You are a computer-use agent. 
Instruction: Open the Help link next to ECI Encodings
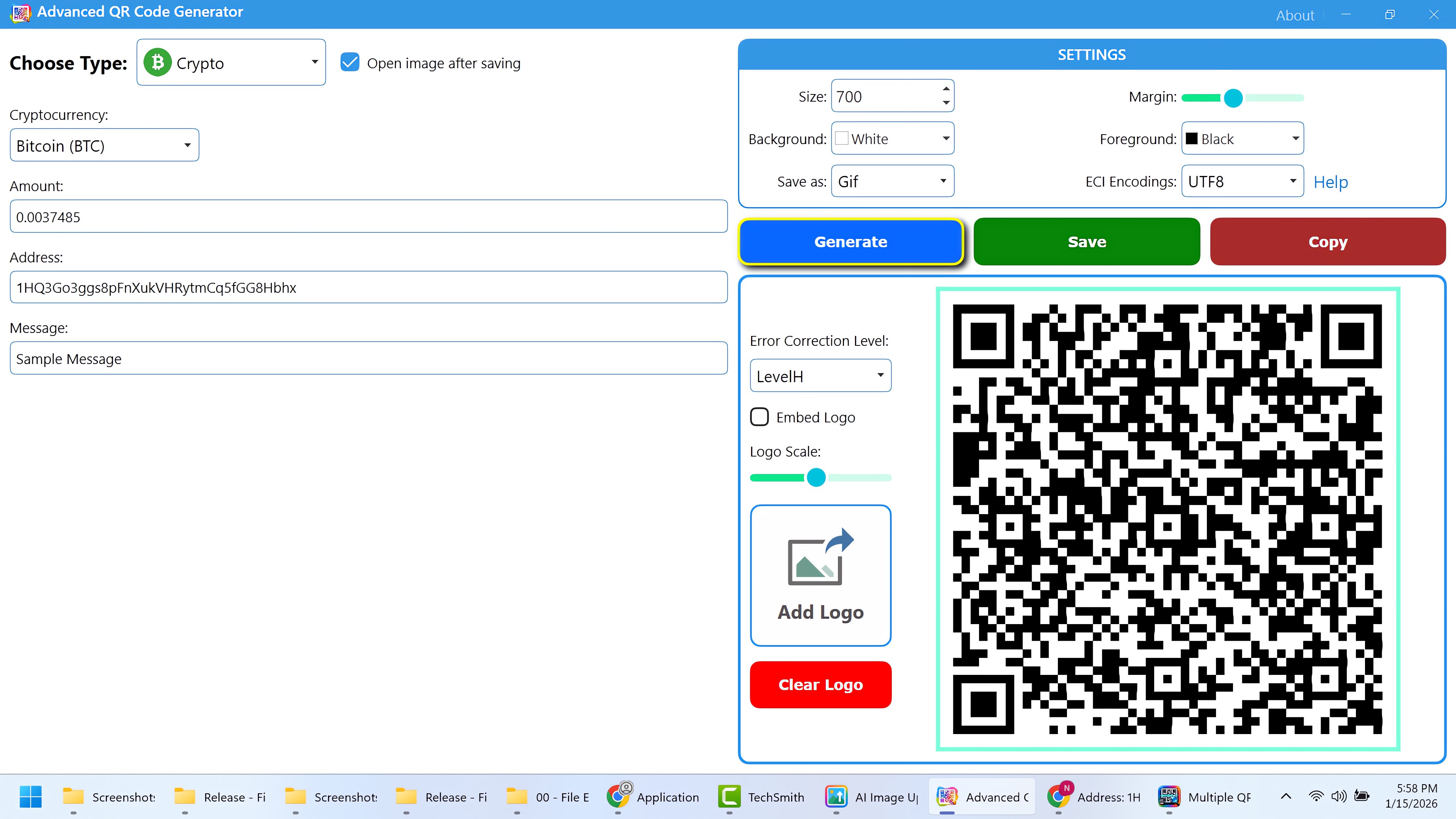pos(1330,182)
